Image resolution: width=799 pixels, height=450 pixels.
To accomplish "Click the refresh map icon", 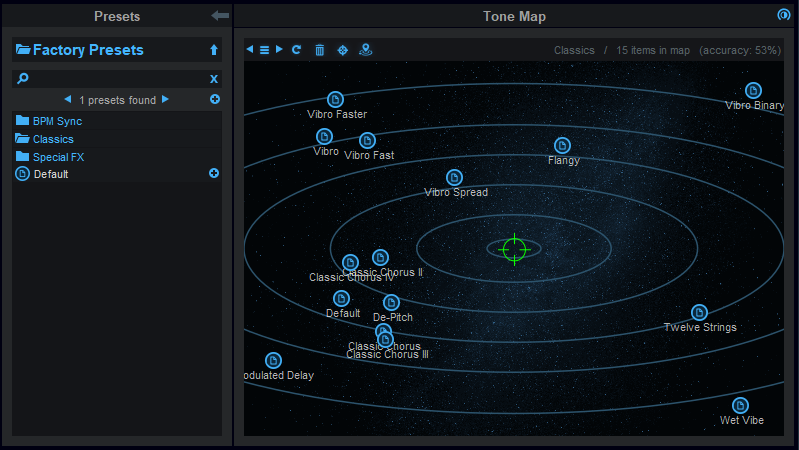I will click(x=297, y=50).
